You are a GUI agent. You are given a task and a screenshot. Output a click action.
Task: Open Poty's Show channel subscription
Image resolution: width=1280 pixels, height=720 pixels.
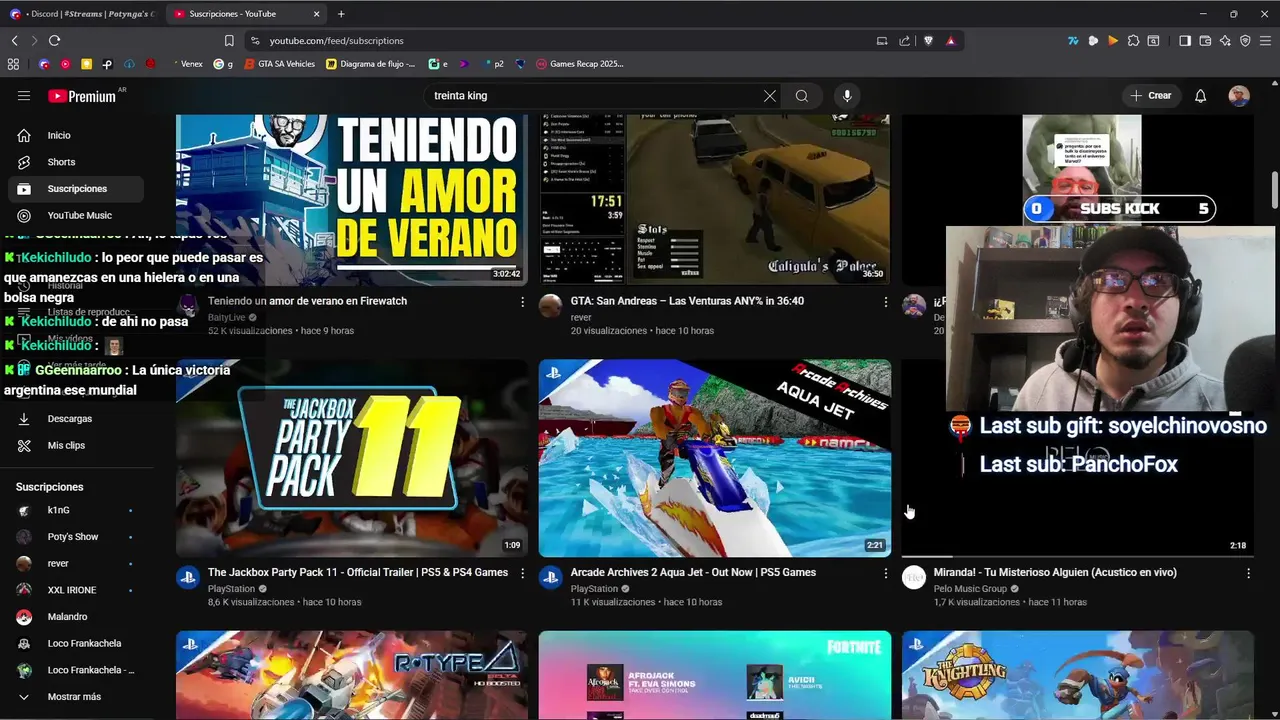75,537
